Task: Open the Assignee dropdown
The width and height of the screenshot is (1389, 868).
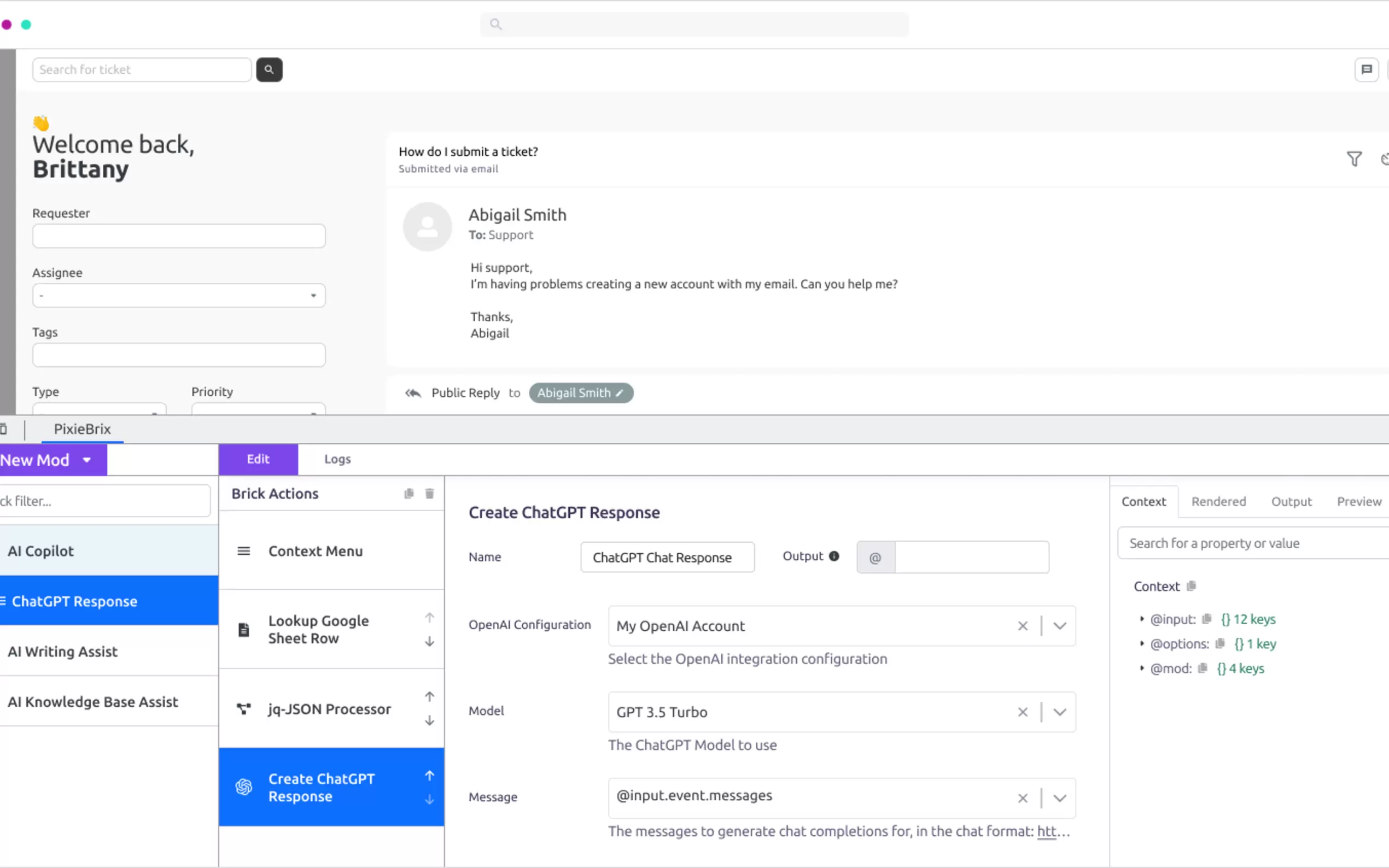Action: tap(179, 296)
